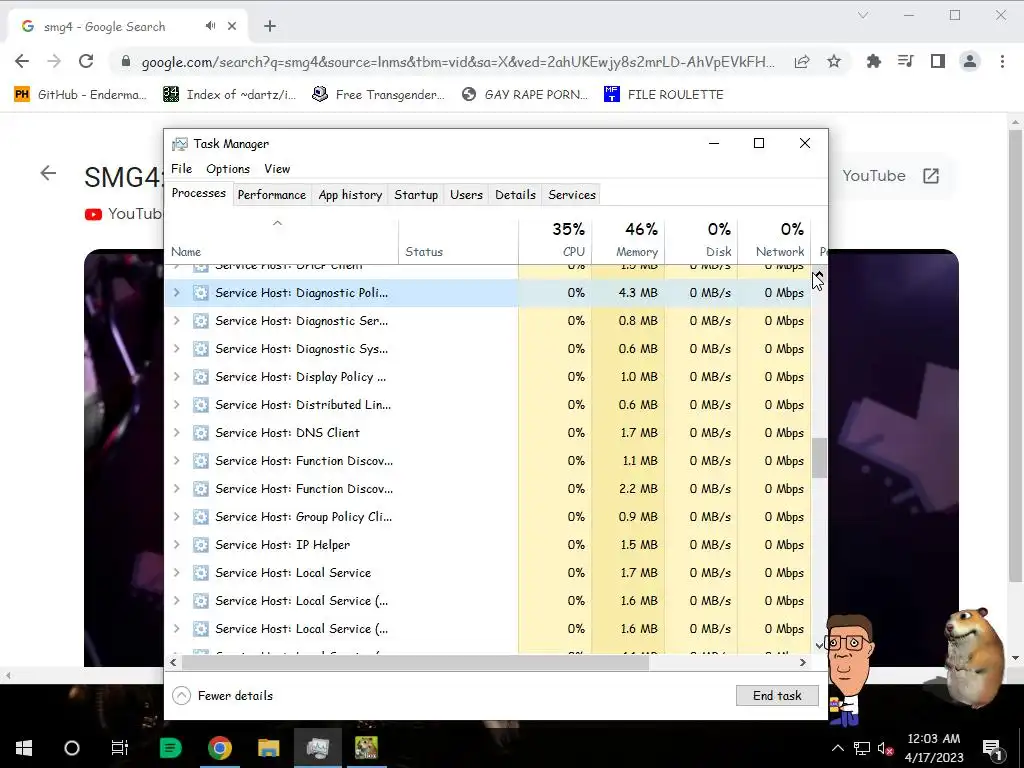Open Index of ~dartz bookmark
Viewport: 1024px width, 768px height.
(x=229, y=95)
